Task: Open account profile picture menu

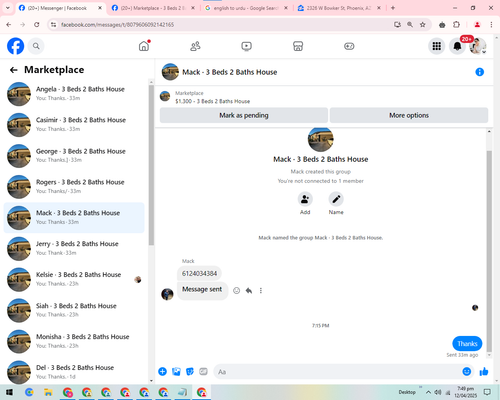Action: [478, 46]
